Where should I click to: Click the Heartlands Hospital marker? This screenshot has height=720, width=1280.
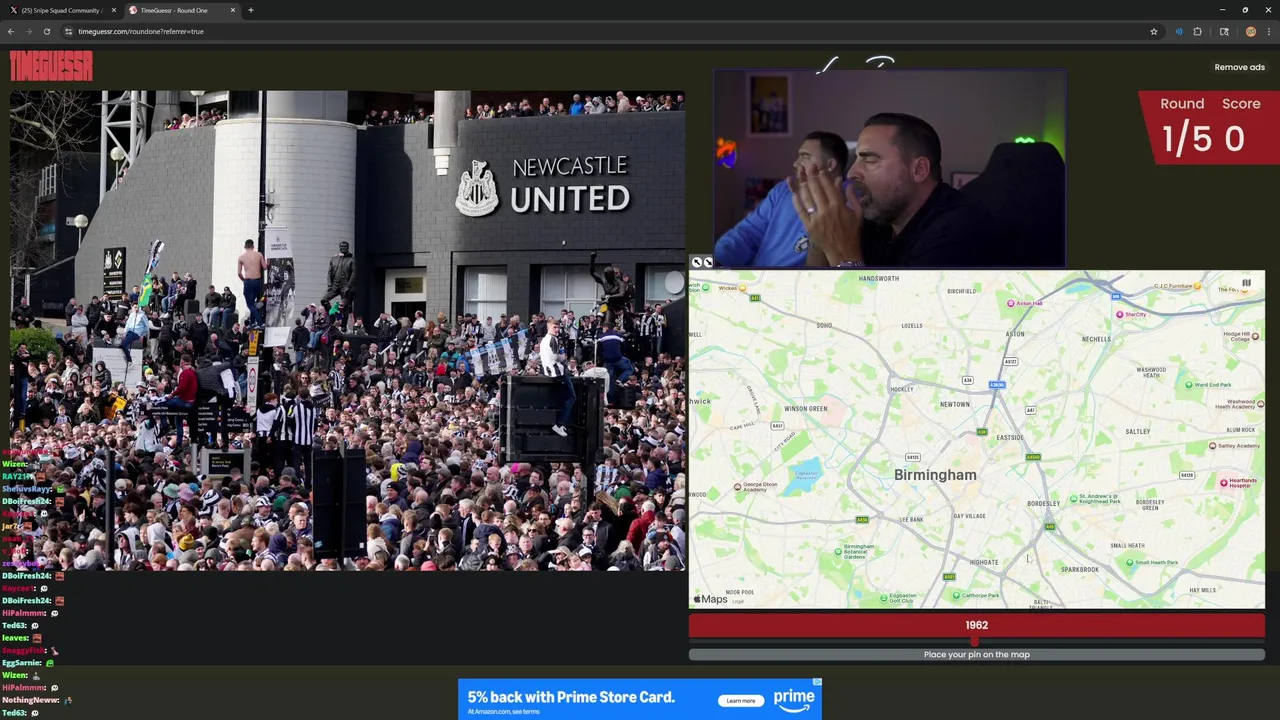click(1224, 483)
